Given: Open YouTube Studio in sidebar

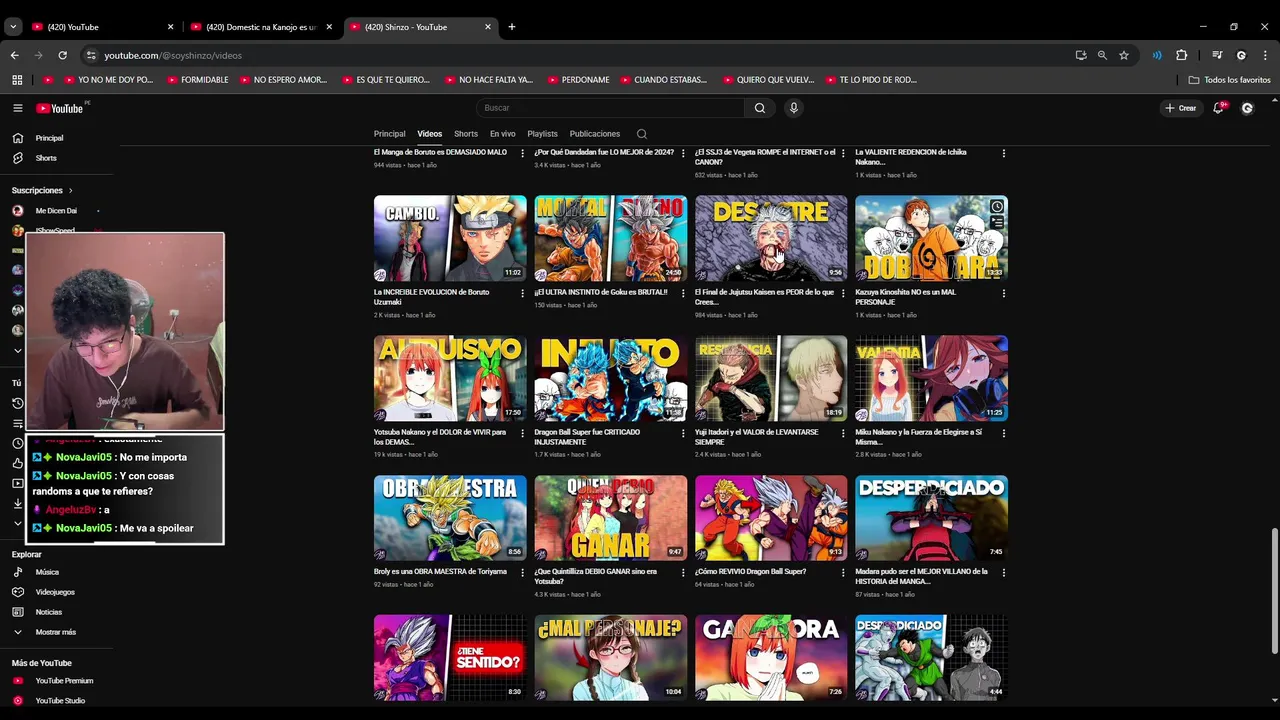Looking at the screenshot, I should [x=58, y=701].
